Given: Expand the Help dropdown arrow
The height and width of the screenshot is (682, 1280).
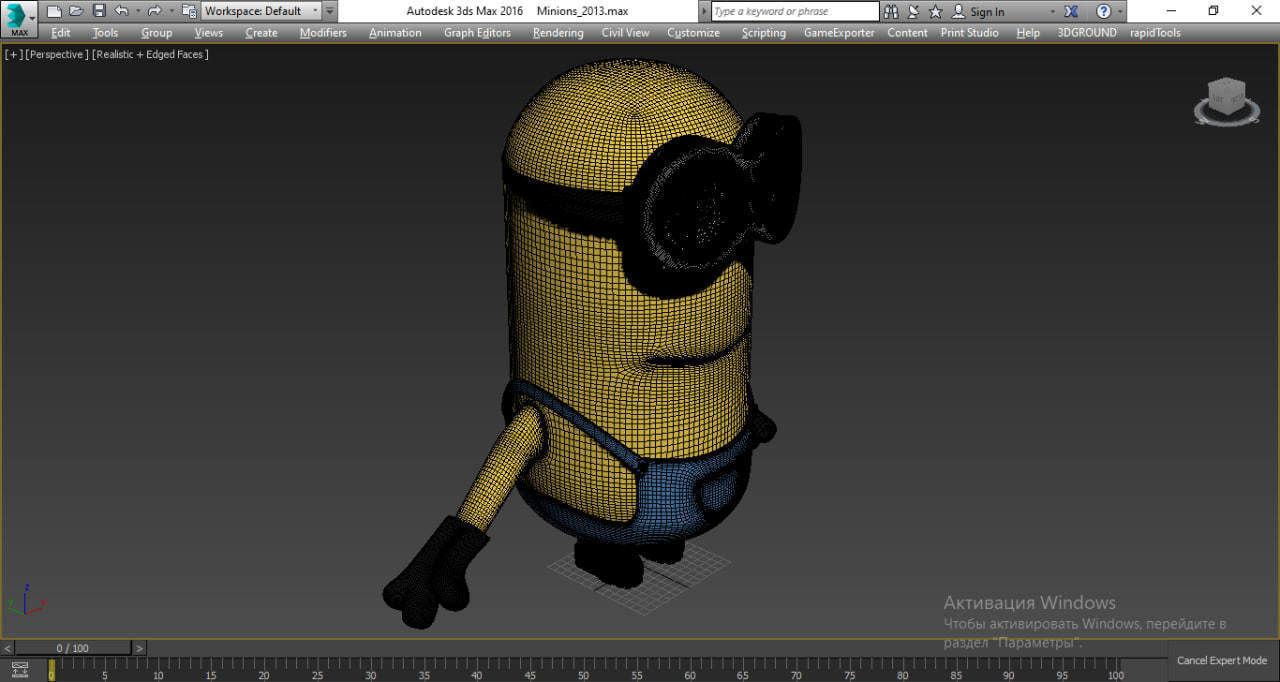Looking at the screenshot, I should tap(1119, 11).
